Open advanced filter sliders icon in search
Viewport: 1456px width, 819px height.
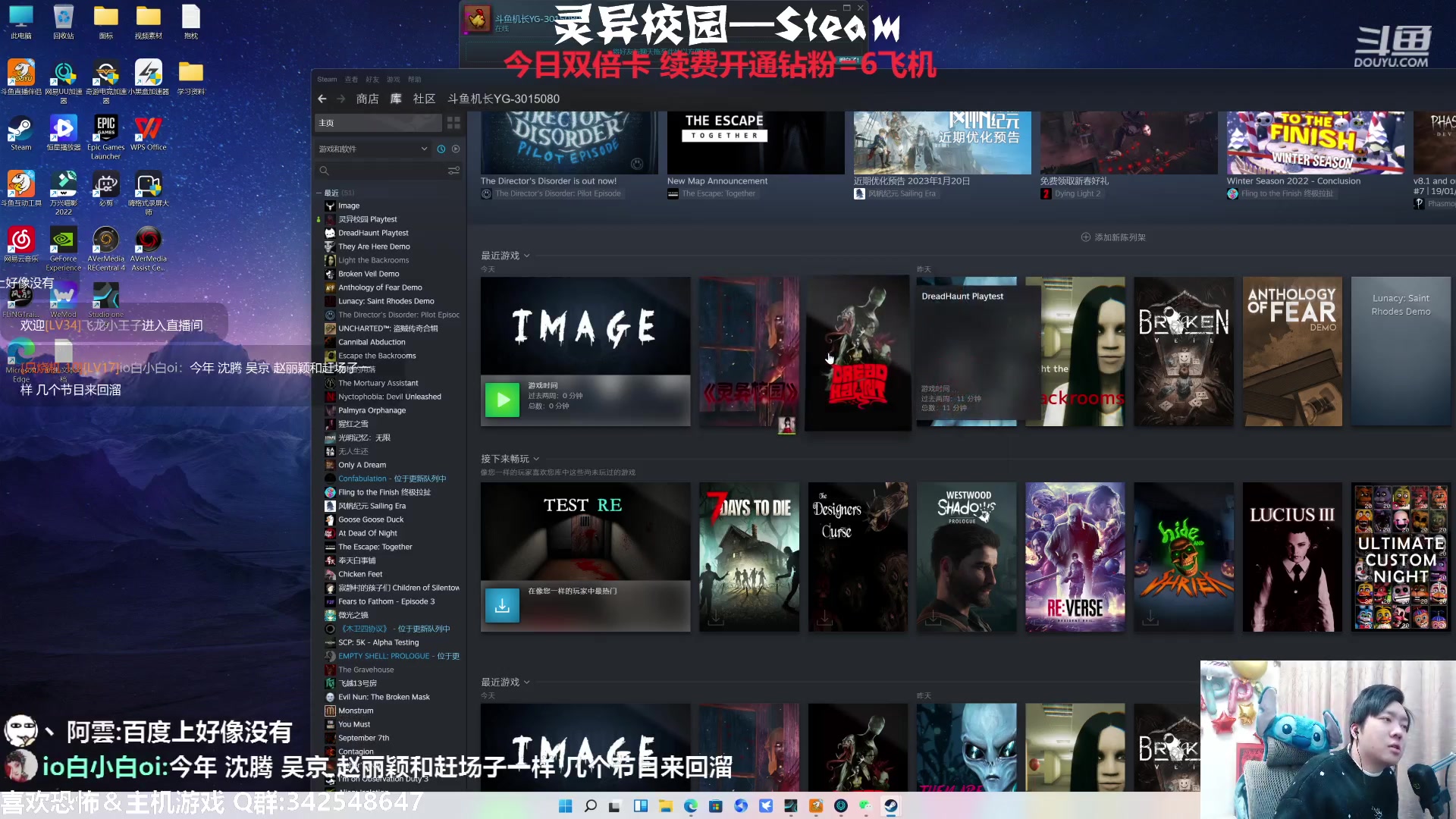click(x=453, y=171)
